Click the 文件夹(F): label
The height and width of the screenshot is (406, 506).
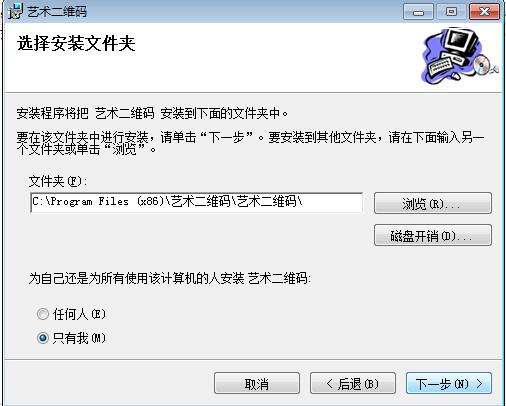pyautogui.click(x=58, y=181)
